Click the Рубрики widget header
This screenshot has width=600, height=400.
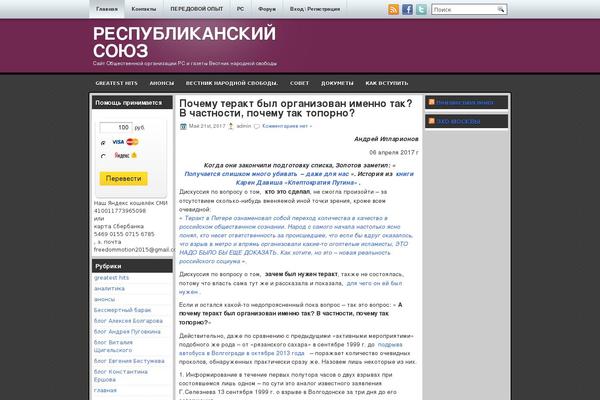tap(132, 266)
